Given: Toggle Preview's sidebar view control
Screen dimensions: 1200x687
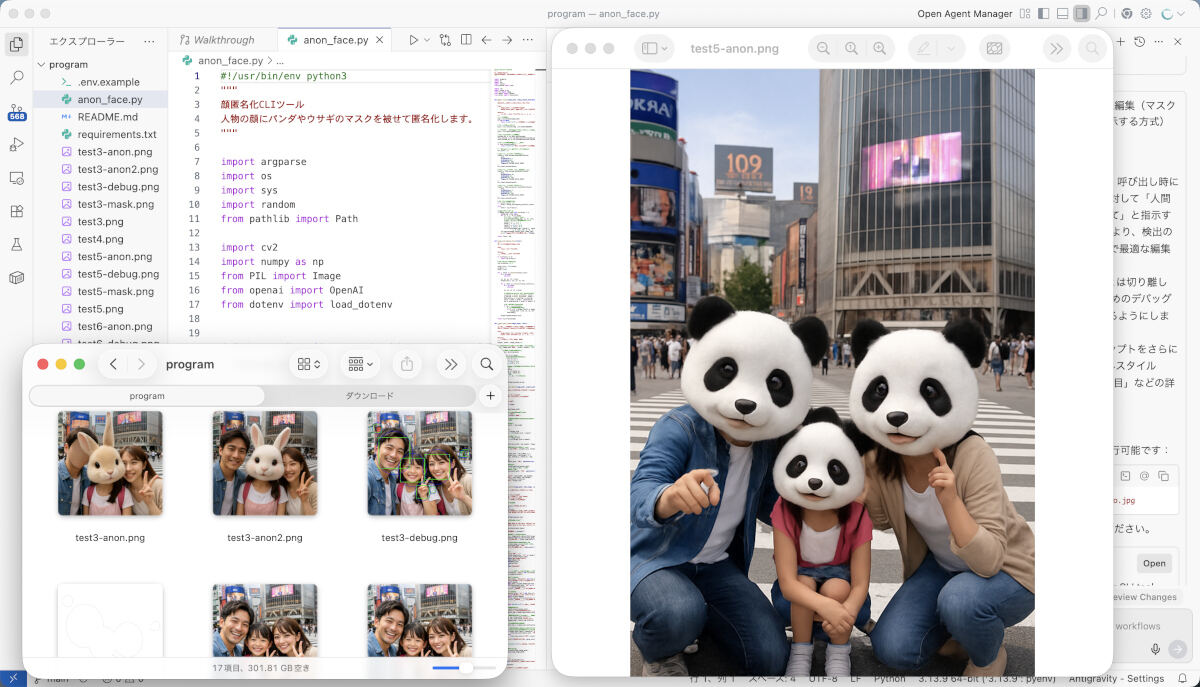Looking at the screenshot, I should point(653,48).
